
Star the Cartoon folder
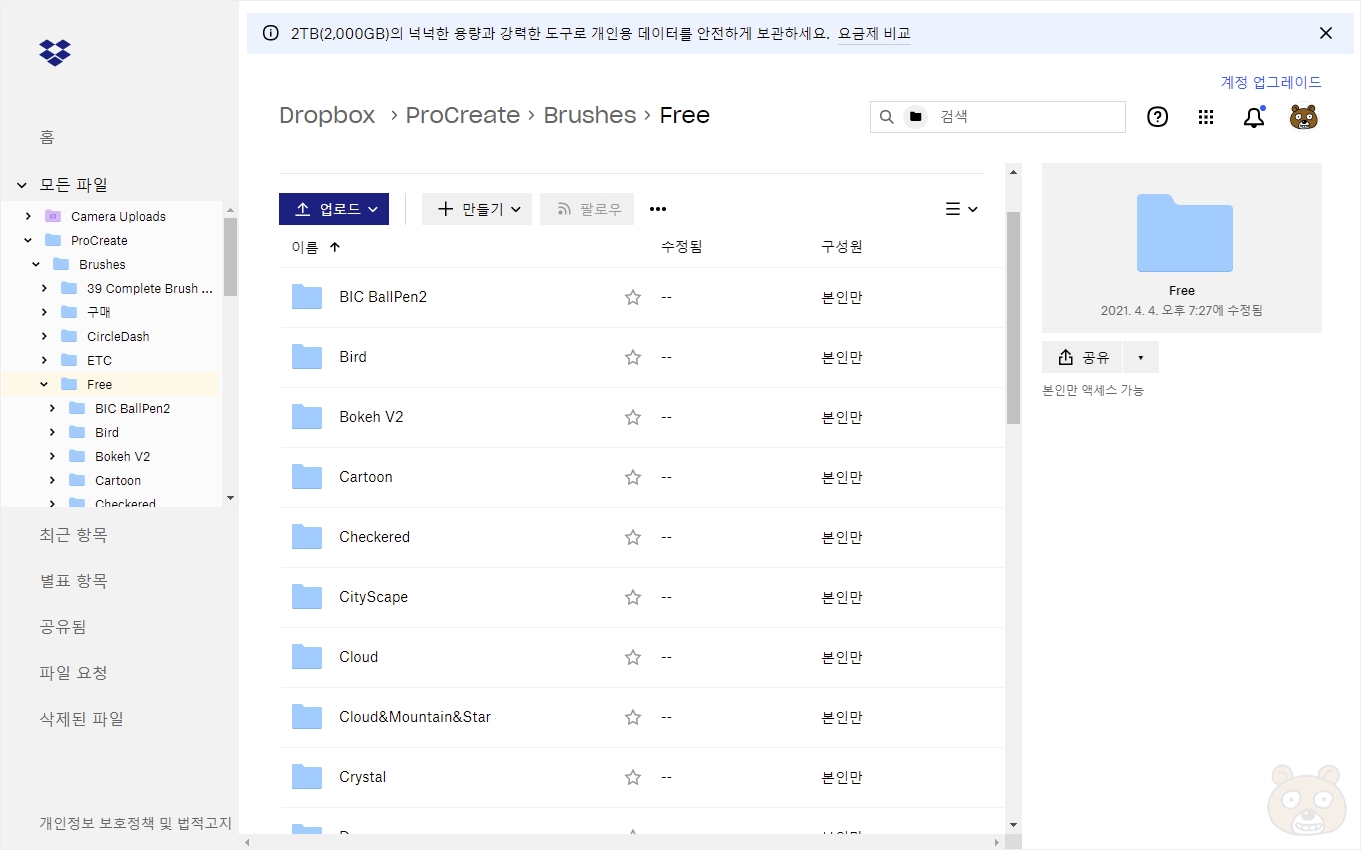point(632,477)
